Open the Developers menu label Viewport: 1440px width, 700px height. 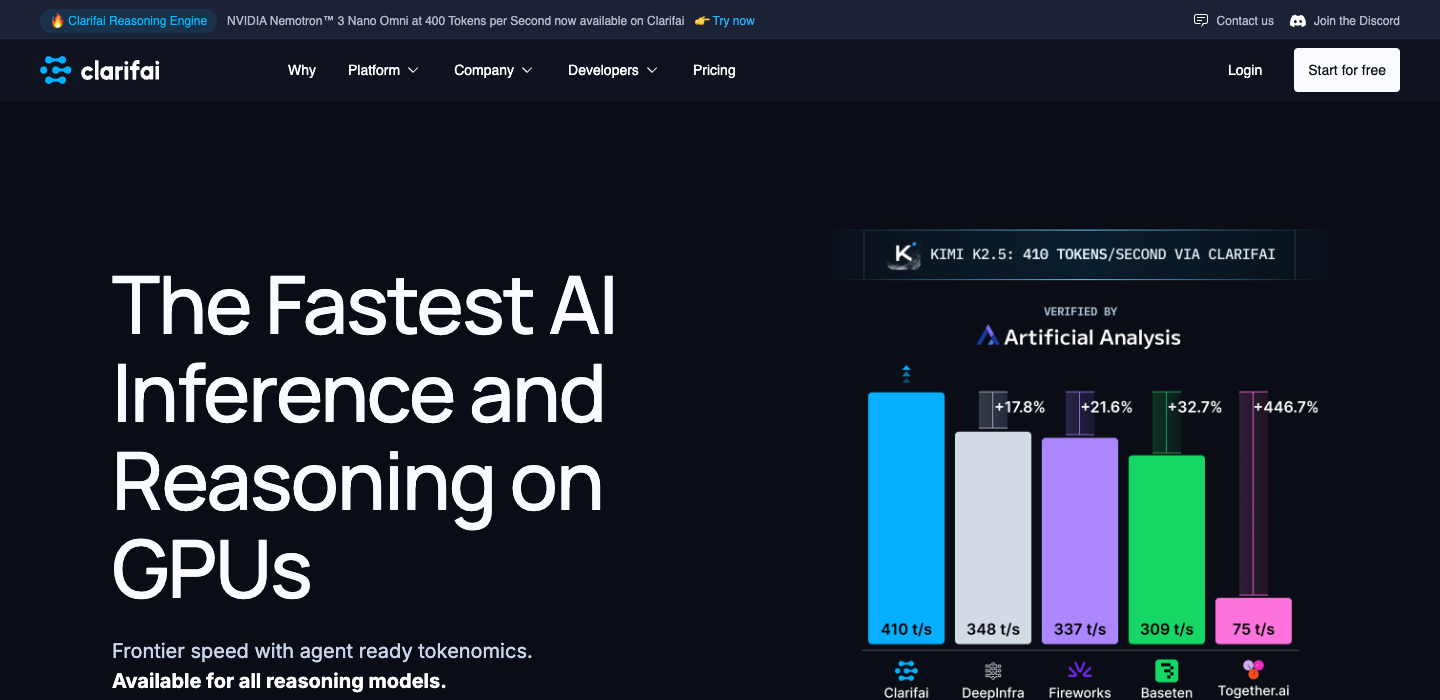click(603, 70)
